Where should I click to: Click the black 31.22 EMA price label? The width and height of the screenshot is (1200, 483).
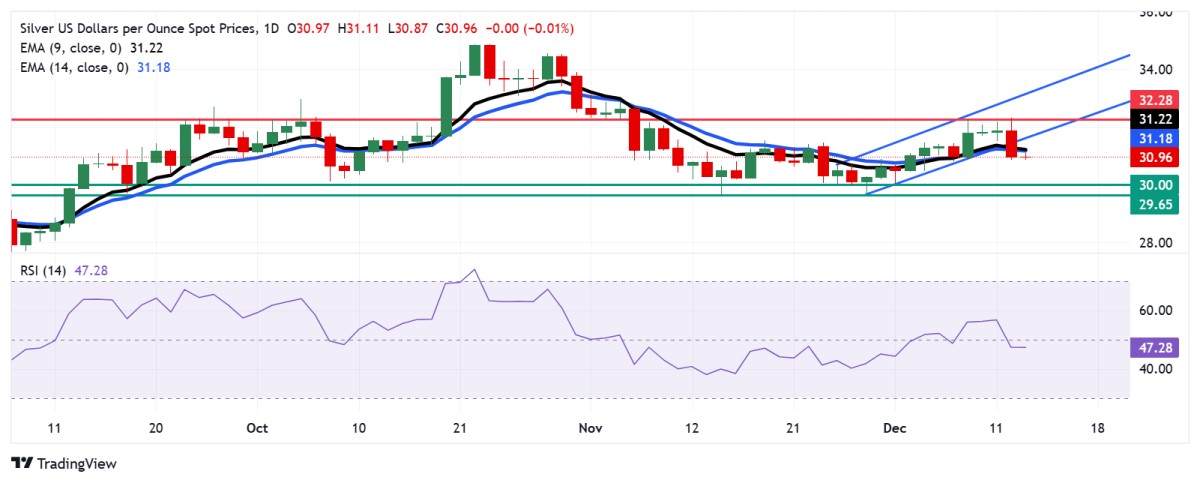click(1155, 119)
